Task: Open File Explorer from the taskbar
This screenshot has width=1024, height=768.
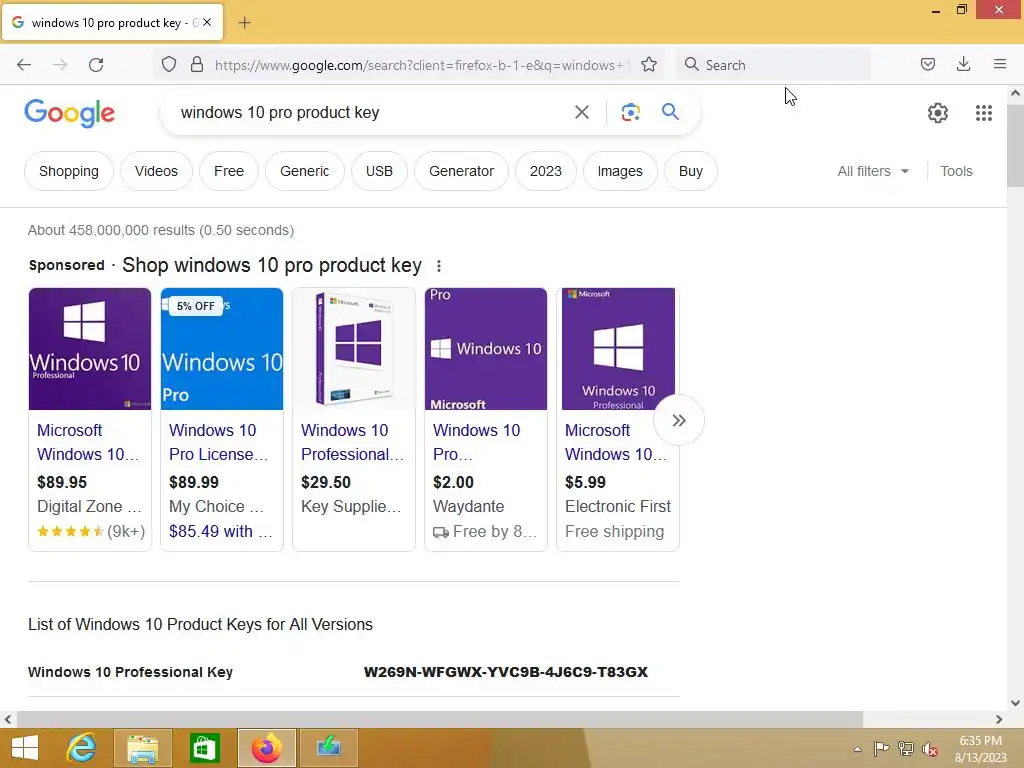Action: coord(143,748)
